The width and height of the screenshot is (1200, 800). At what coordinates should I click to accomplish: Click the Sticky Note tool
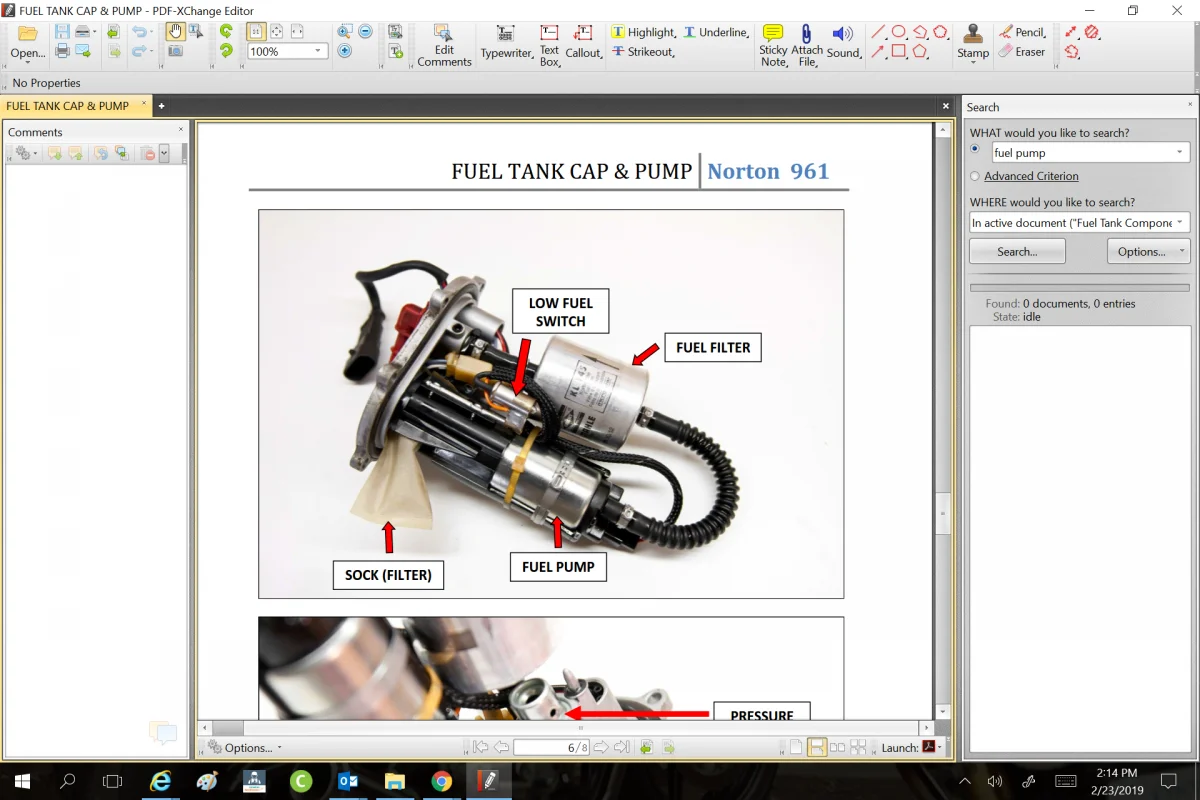[x=773, y=44]
